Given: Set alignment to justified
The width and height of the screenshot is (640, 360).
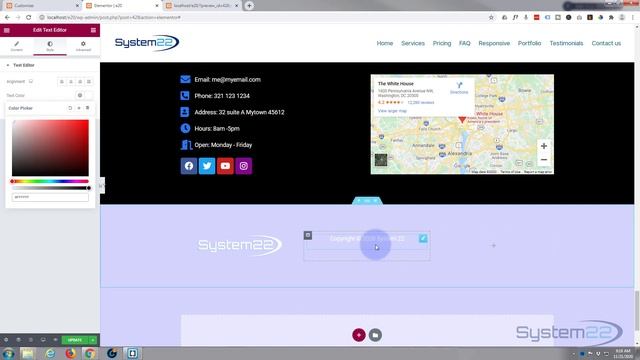Looking at the screenshot, I should [89, 82].
